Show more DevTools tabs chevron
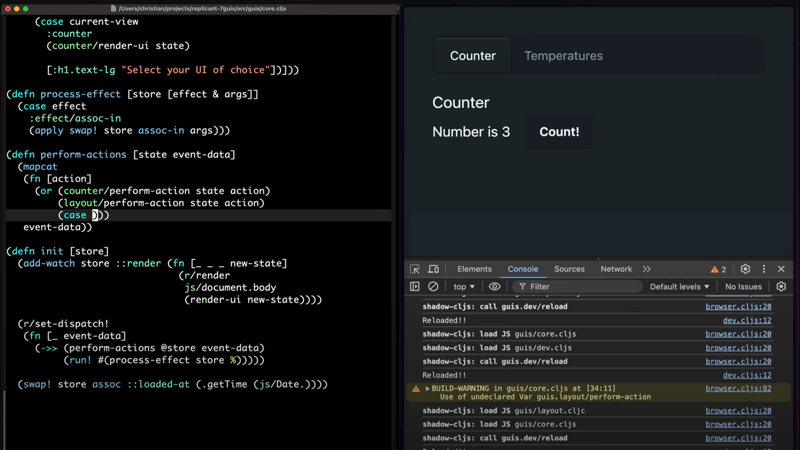The height and width of the screenshot is (450, 800). [647, 269]
